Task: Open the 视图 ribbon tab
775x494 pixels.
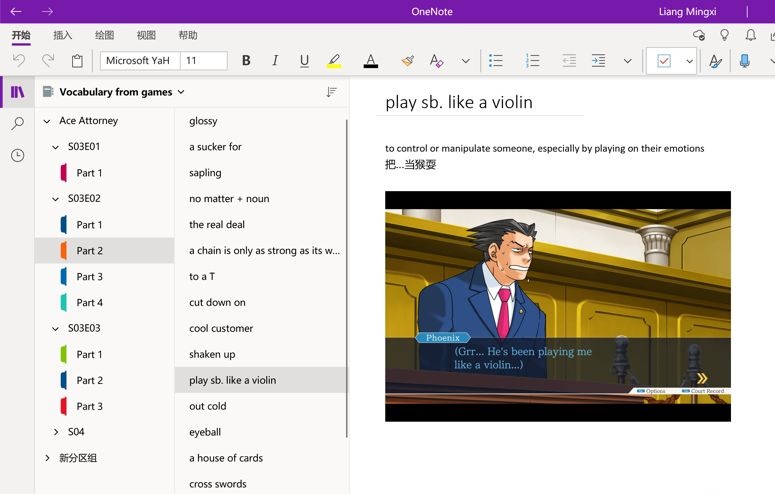Action: point(146,35)
